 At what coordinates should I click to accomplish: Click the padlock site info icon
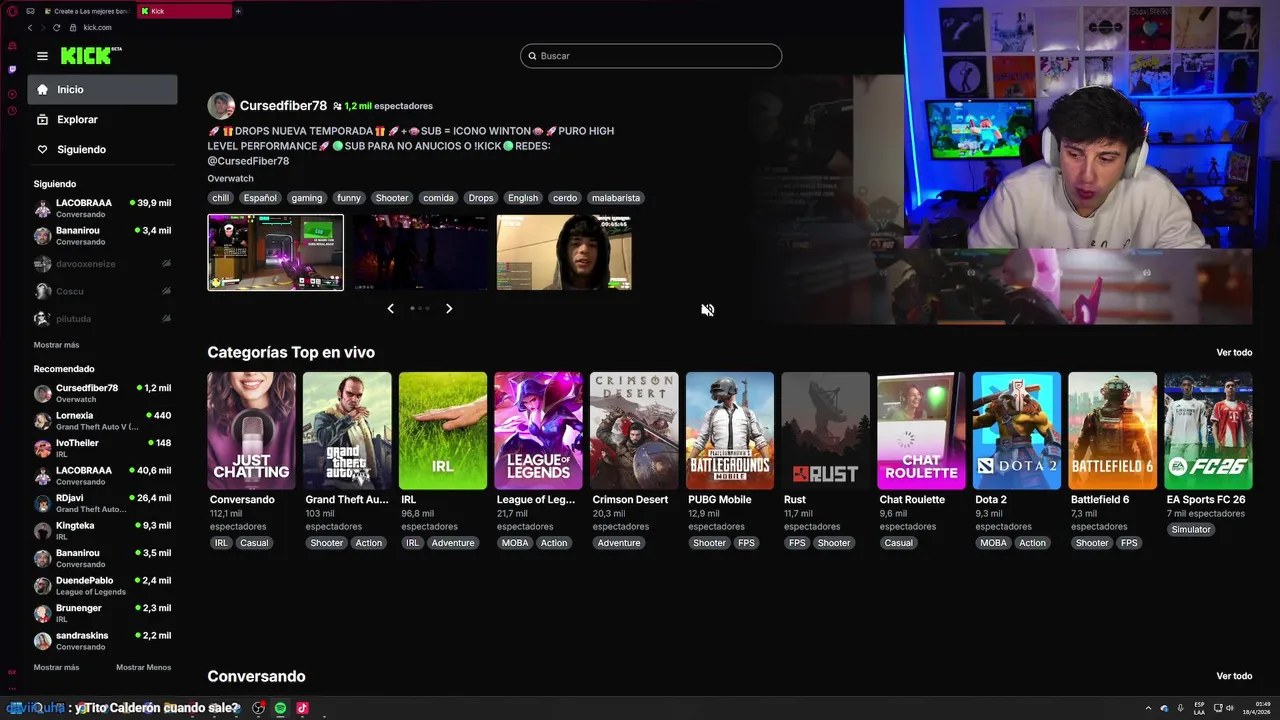coord(73,27)
